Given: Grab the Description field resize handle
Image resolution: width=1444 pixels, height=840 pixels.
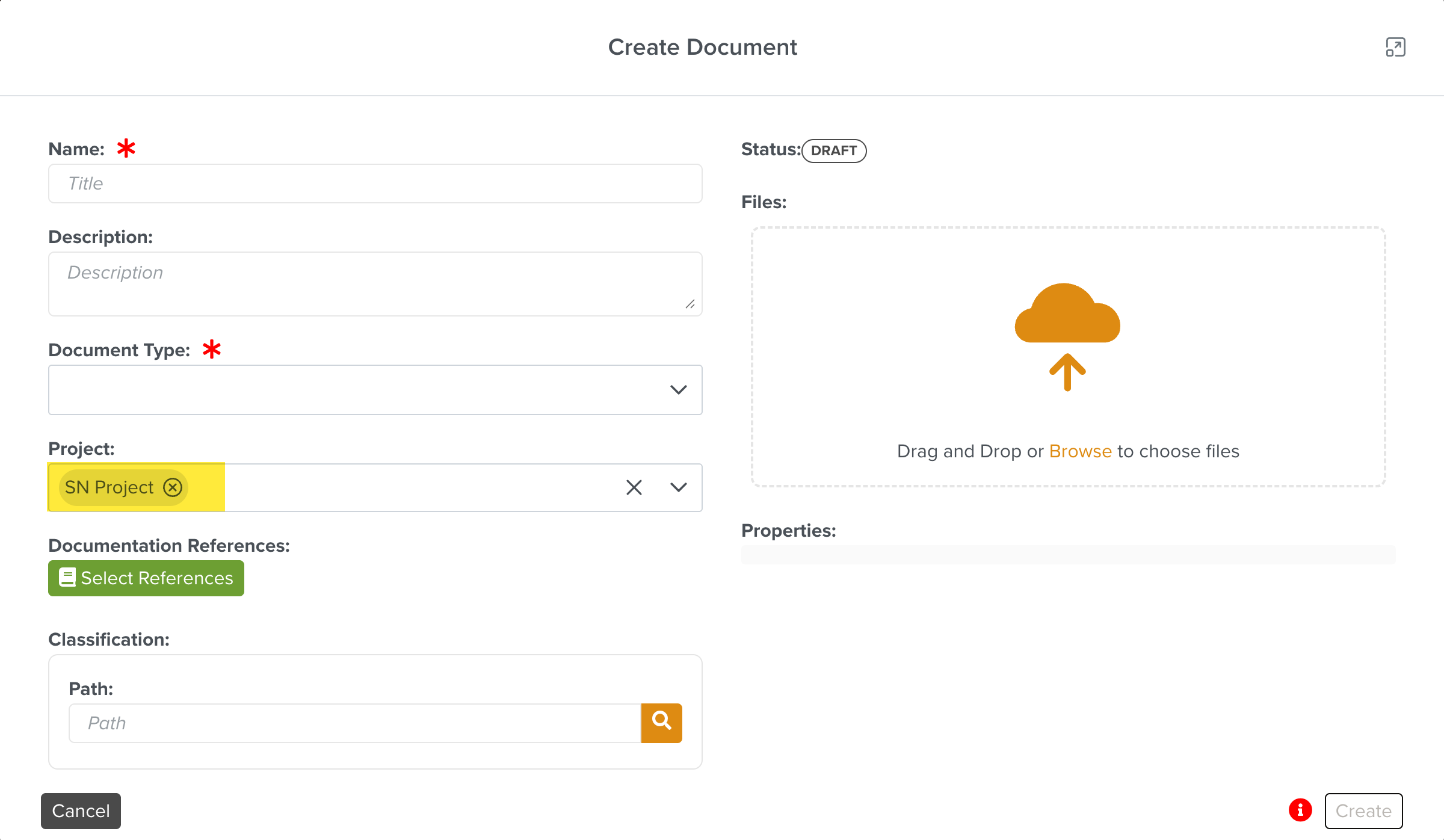Looking at the screenshot, I should point(690,304).
